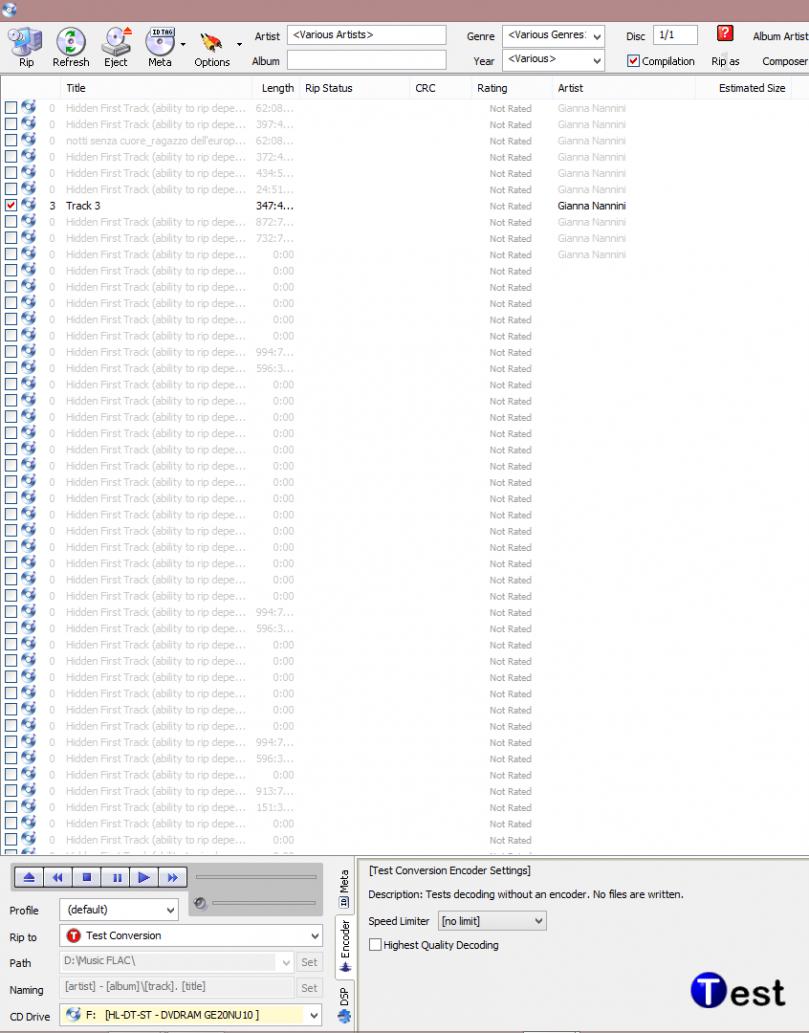Open the Profile dropdown

[x=119, y=910]
